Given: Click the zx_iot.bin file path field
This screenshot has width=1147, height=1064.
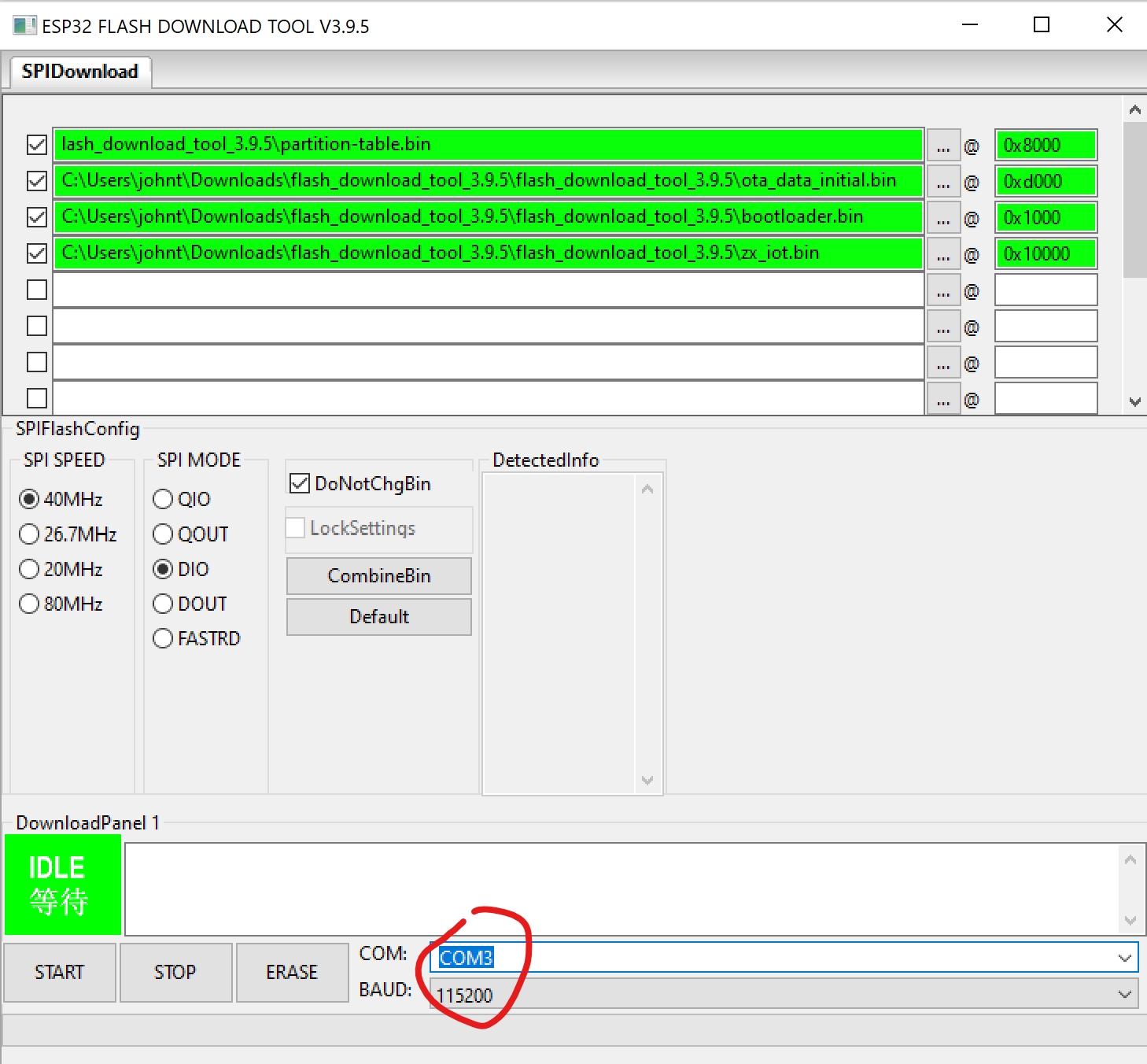Looking at the screenshot, I should click(x=488, y=253).
